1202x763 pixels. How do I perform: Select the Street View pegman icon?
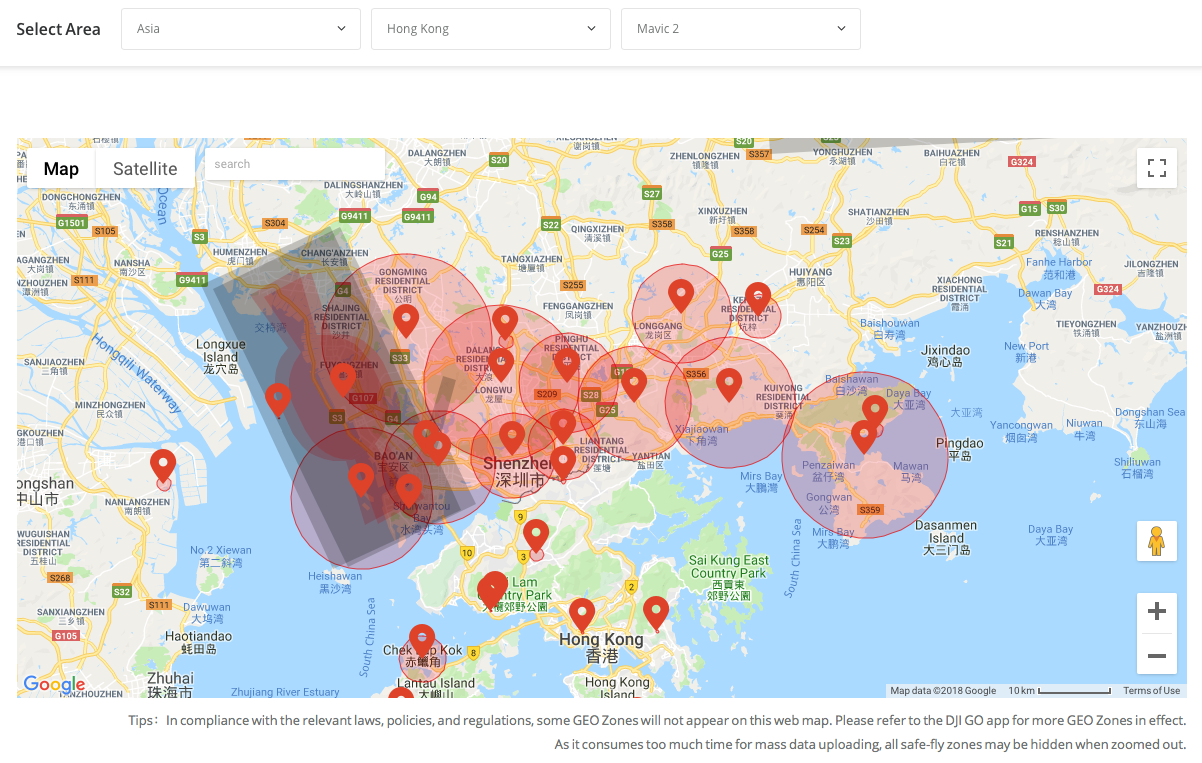point(1157,541)
